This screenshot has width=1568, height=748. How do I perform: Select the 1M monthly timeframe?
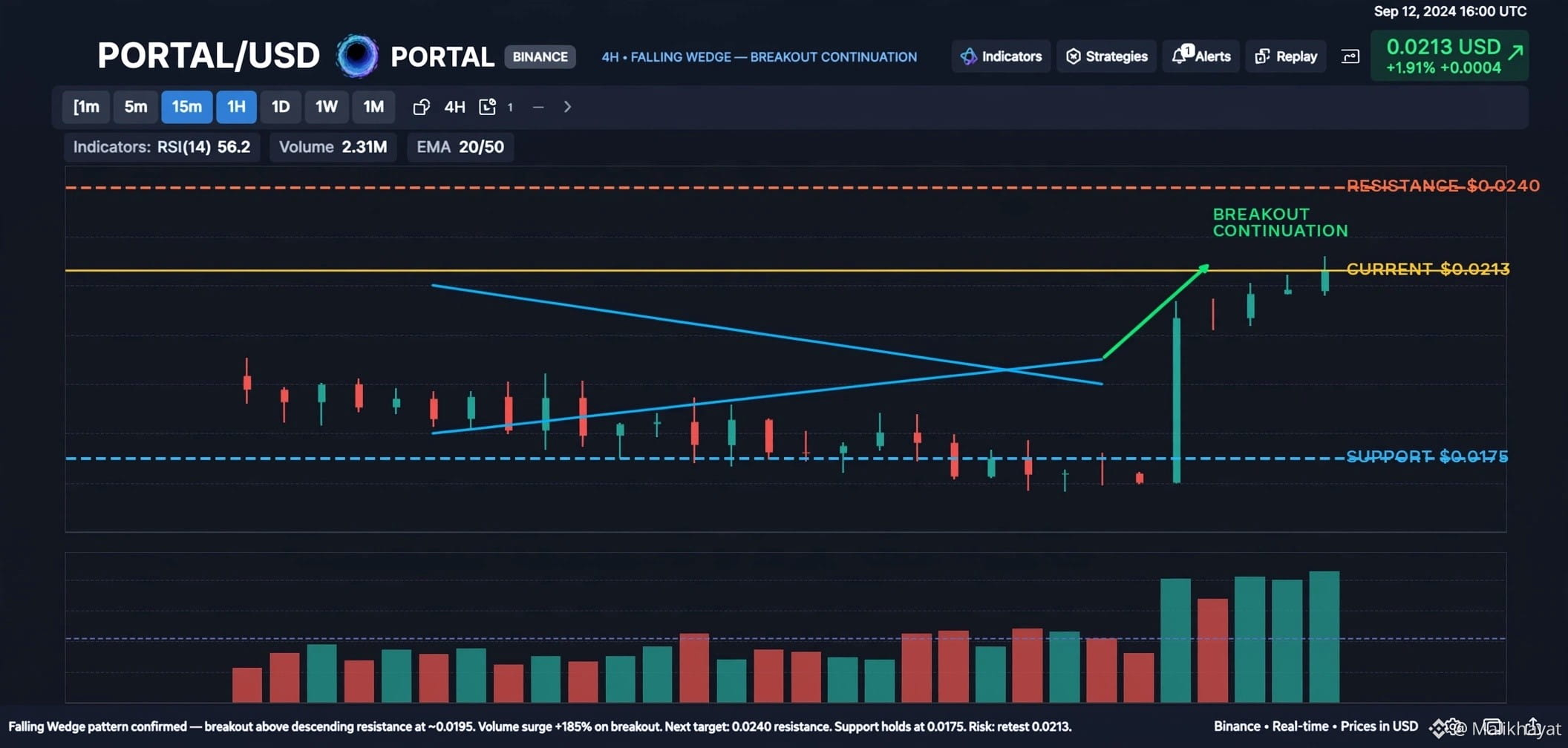tap(373, 107)
